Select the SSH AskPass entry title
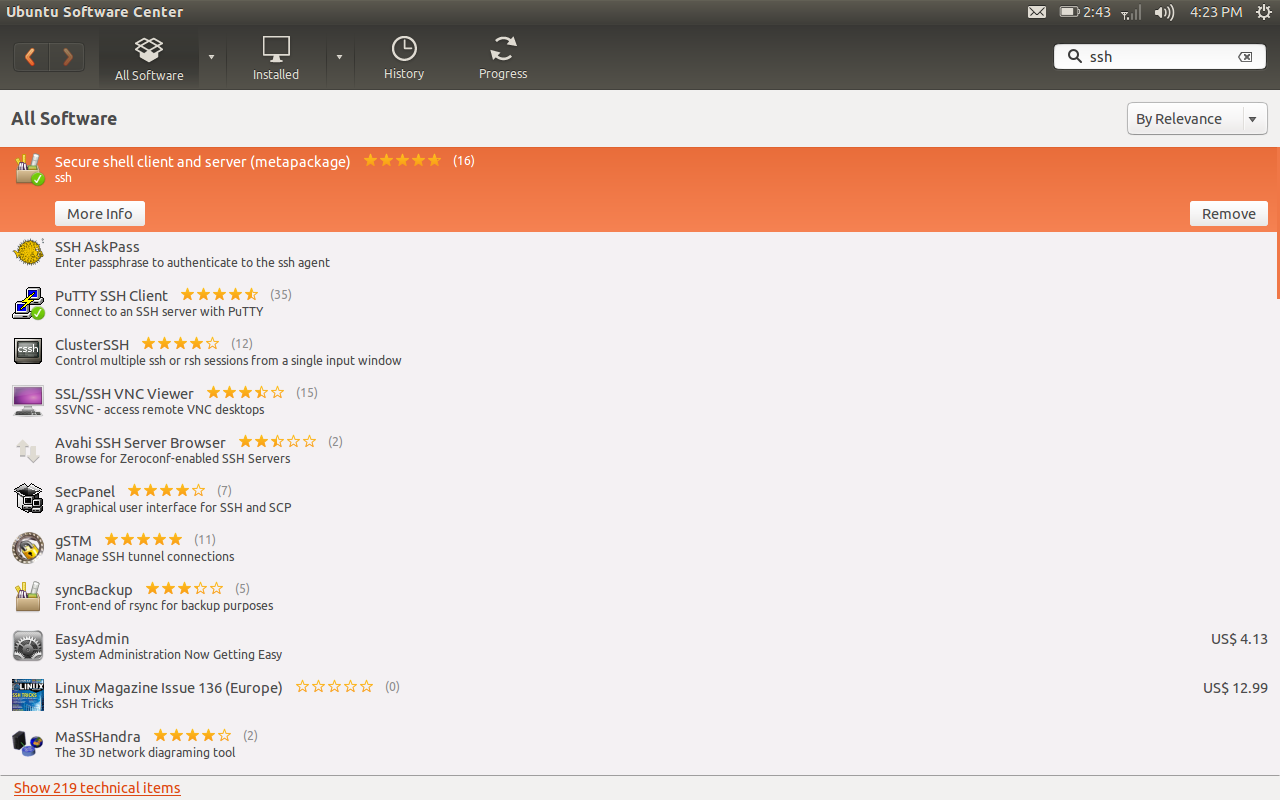 pos(97,247)
